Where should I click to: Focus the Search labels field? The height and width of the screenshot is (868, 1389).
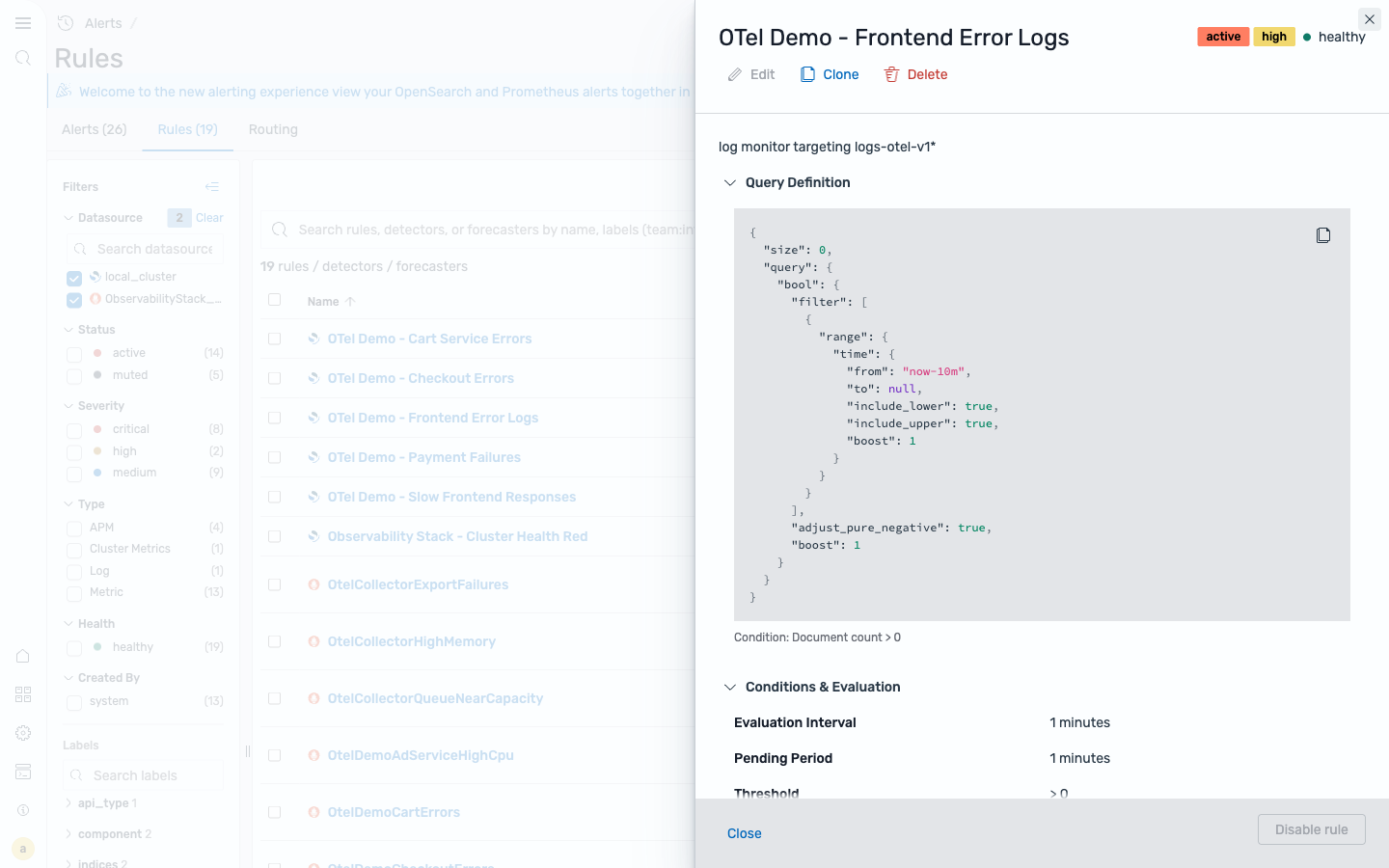tap(143, 775)
